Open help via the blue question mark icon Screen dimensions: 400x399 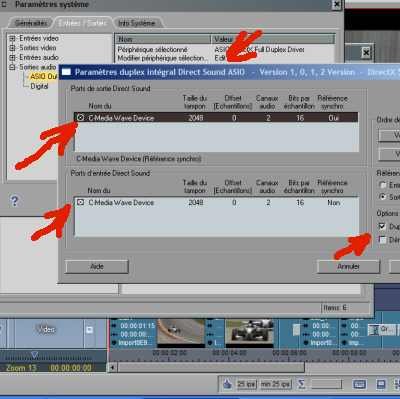(14, 201)
